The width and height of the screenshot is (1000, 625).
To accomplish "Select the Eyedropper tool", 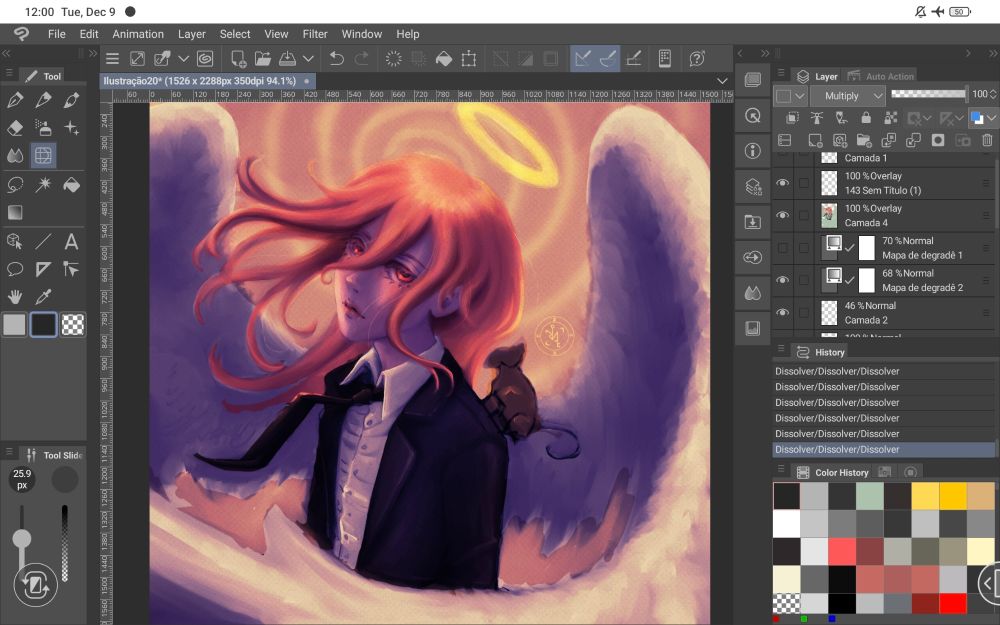I will (43, 297).
